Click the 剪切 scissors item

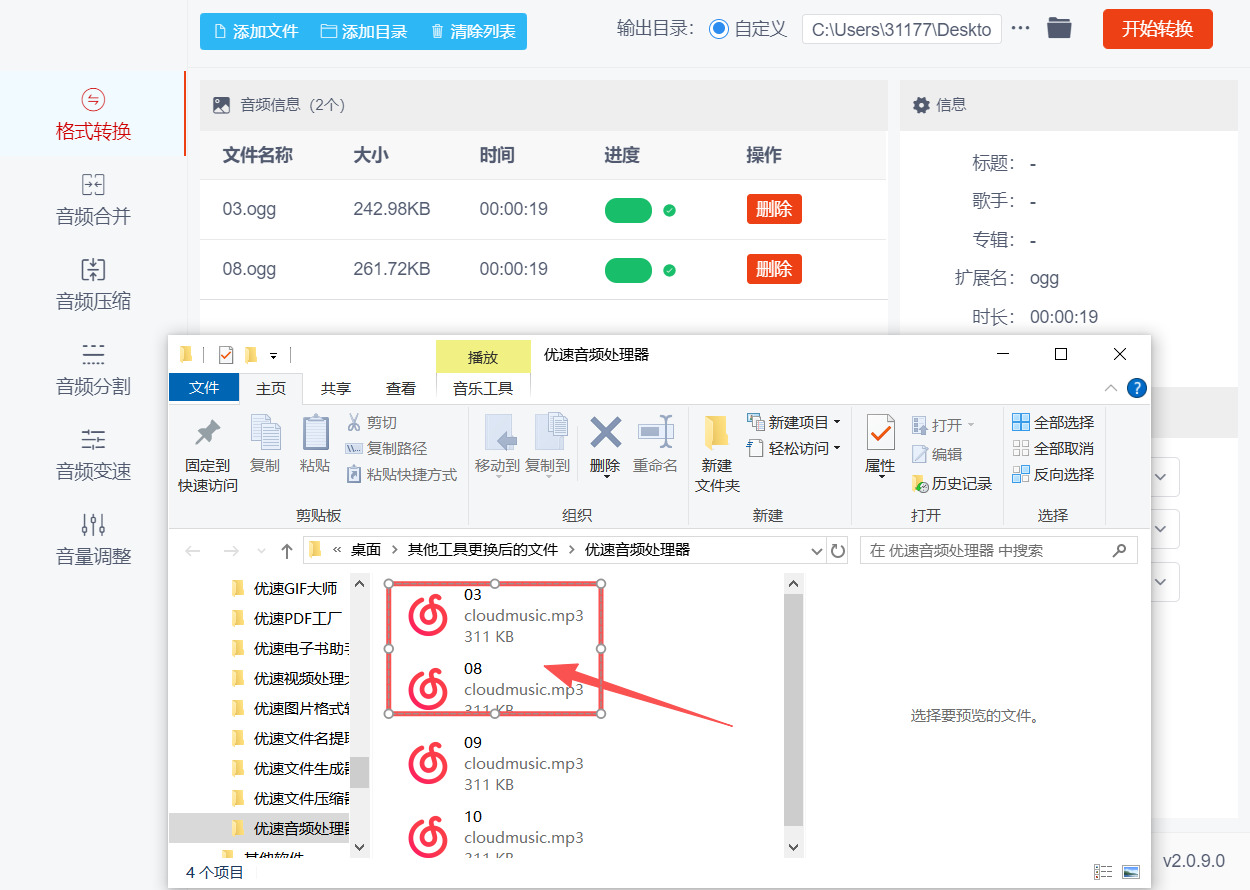pyautogui.click(x=372, y=423)
